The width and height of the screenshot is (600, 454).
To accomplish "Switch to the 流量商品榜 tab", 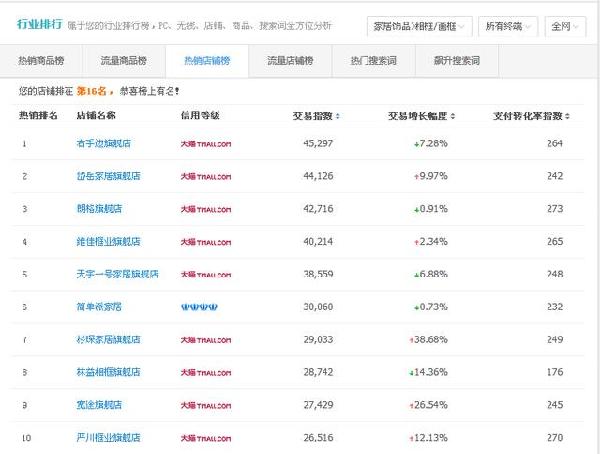I will [124, 61].
